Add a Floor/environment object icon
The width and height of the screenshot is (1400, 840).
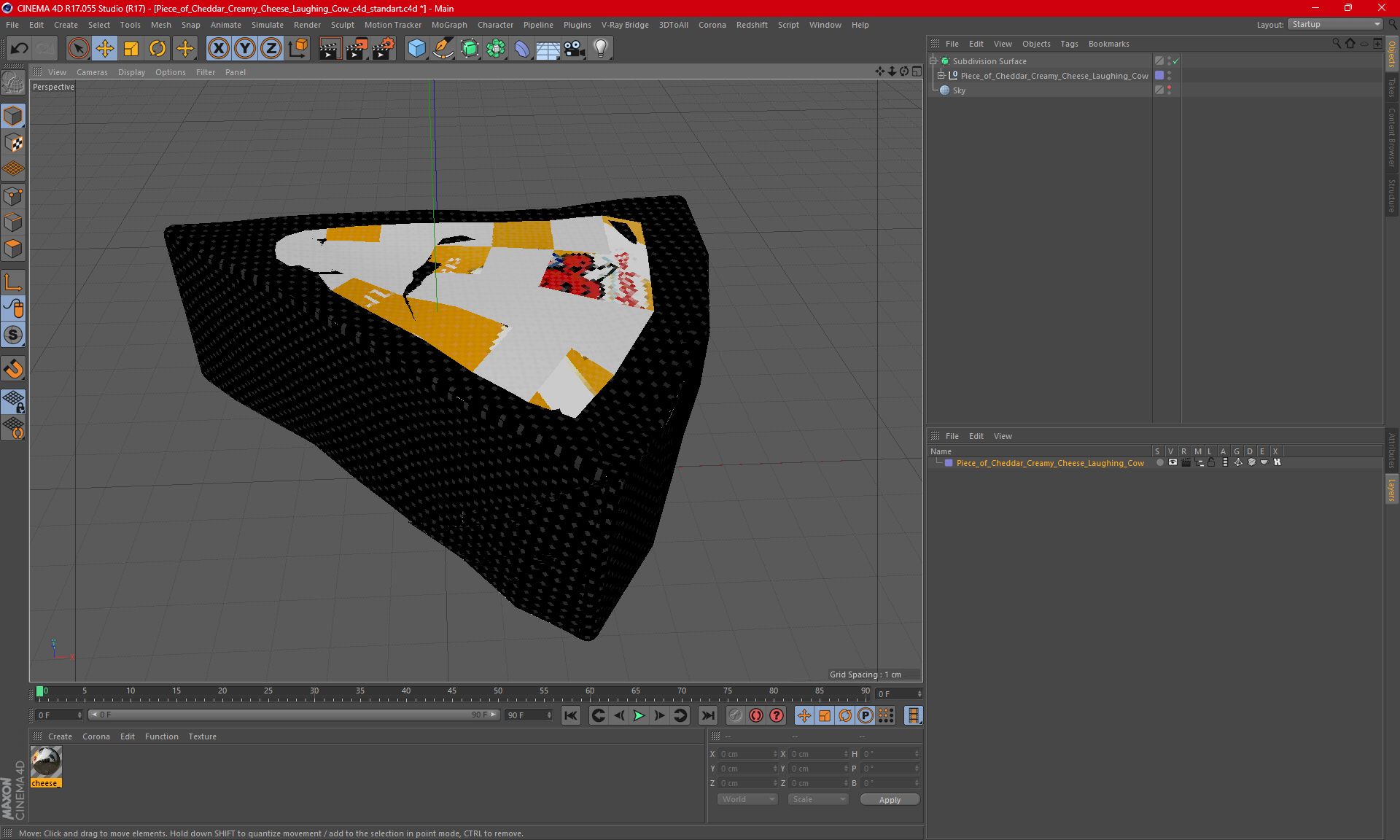point(548,49)
